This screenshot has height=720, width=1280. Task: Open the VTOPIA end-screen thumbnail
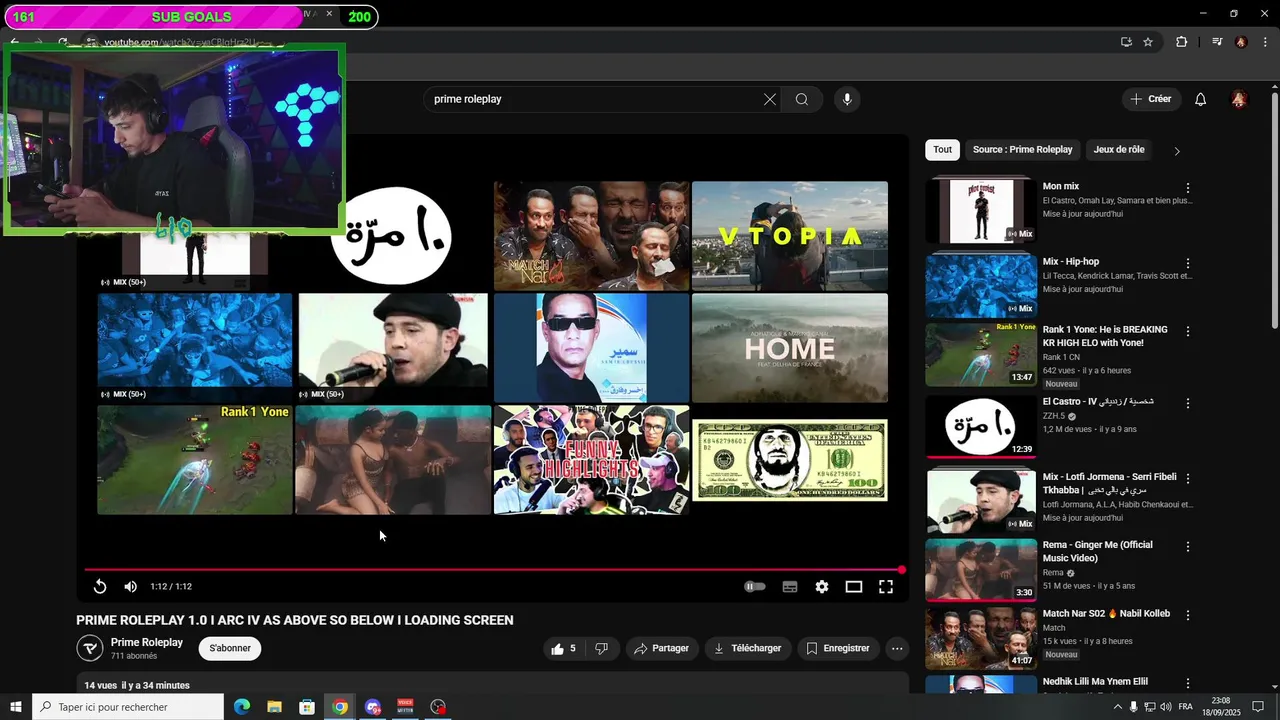[x=790, y=236]
